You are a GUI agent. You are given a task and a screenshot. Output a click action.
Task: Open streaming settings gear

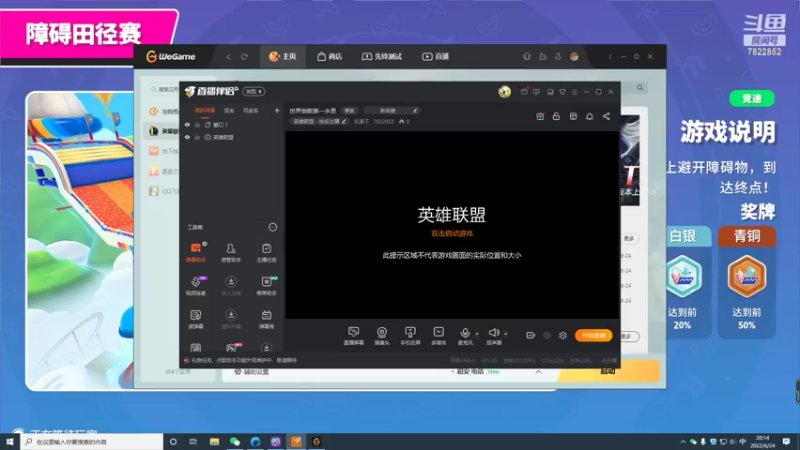coord(563,335)
